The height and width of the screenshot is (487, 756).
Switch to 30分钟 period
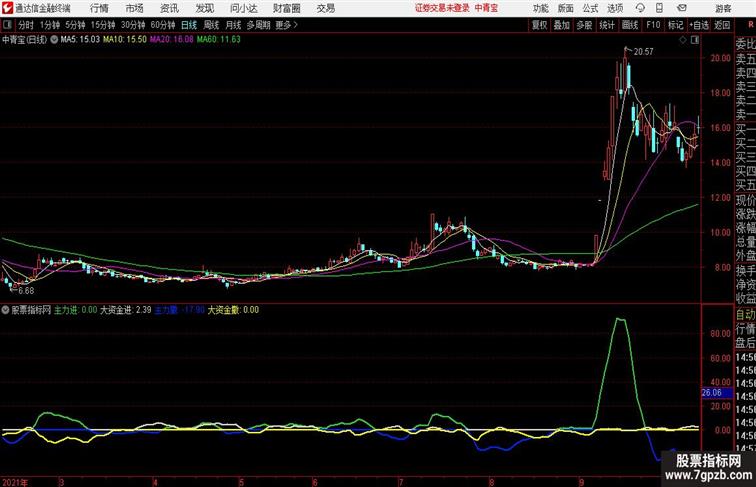pyautogui.click(x=133, y=25)
